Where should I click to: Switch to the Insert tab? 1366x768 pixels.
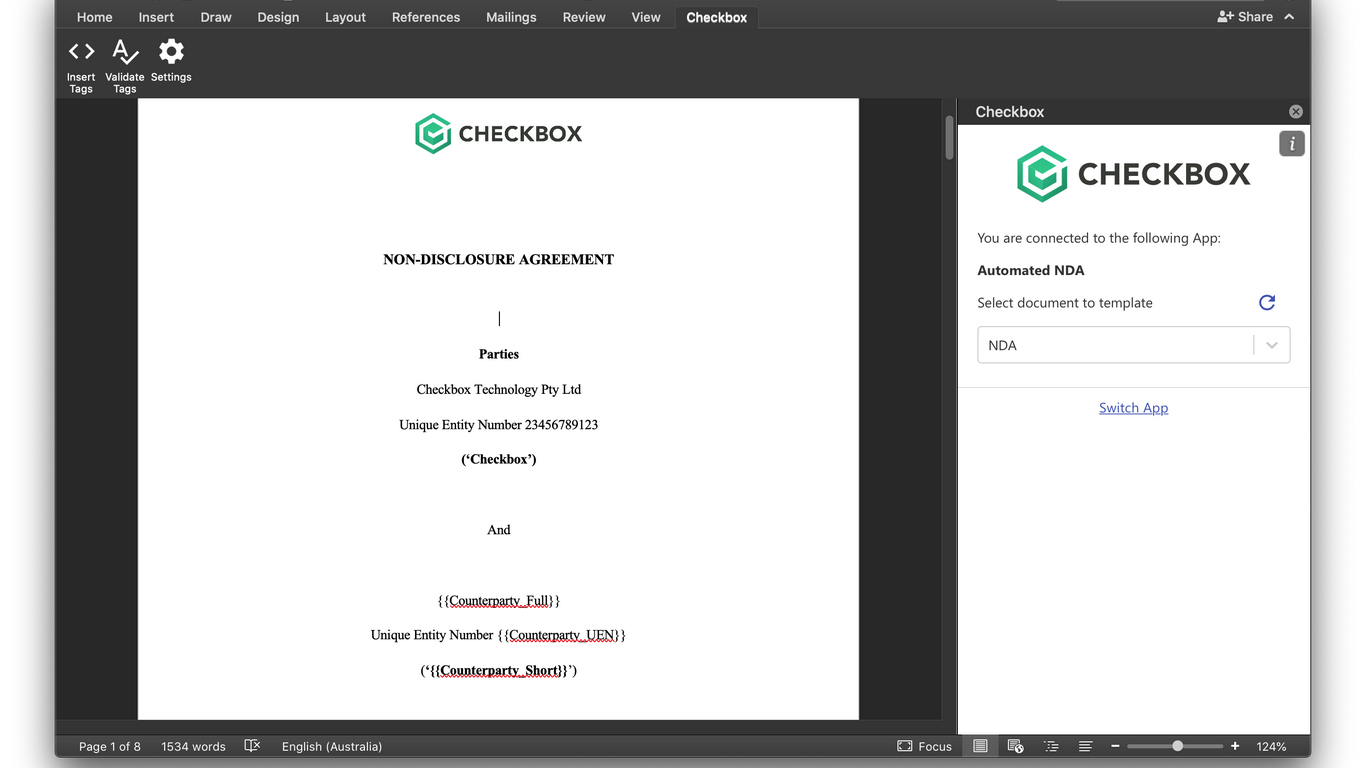(x=156, y=17)
